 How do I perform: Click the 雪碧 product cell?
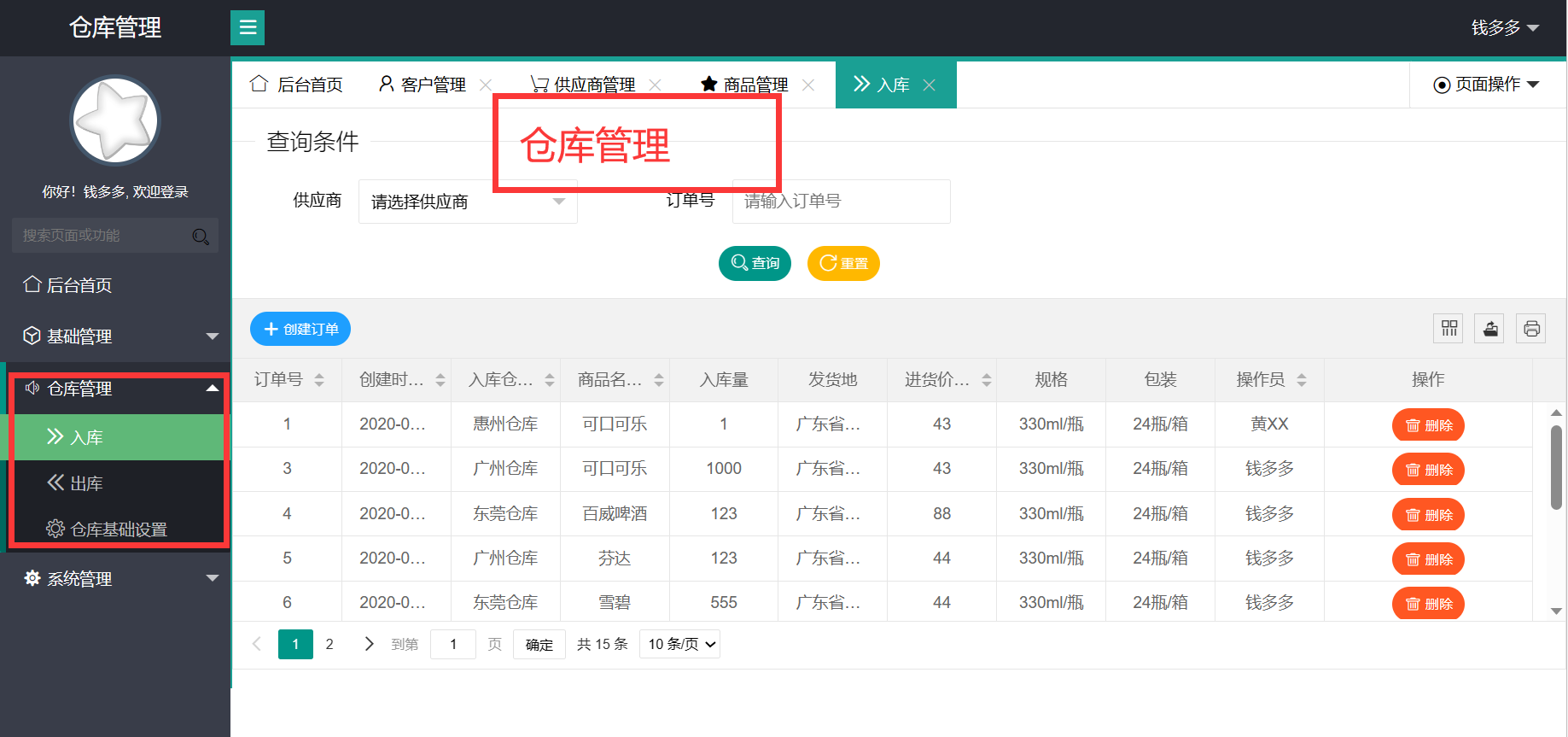point(615,603)
